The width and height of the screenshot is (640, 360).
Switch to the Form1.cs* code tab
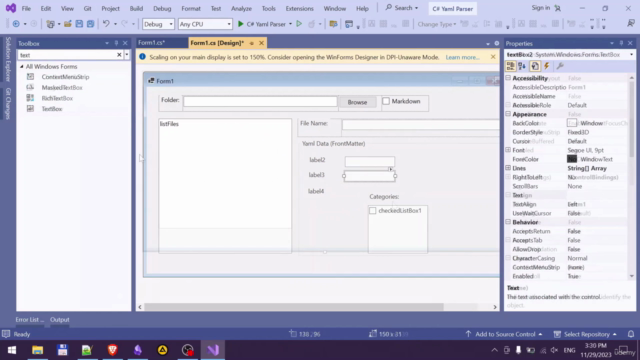tap(152, 43)
